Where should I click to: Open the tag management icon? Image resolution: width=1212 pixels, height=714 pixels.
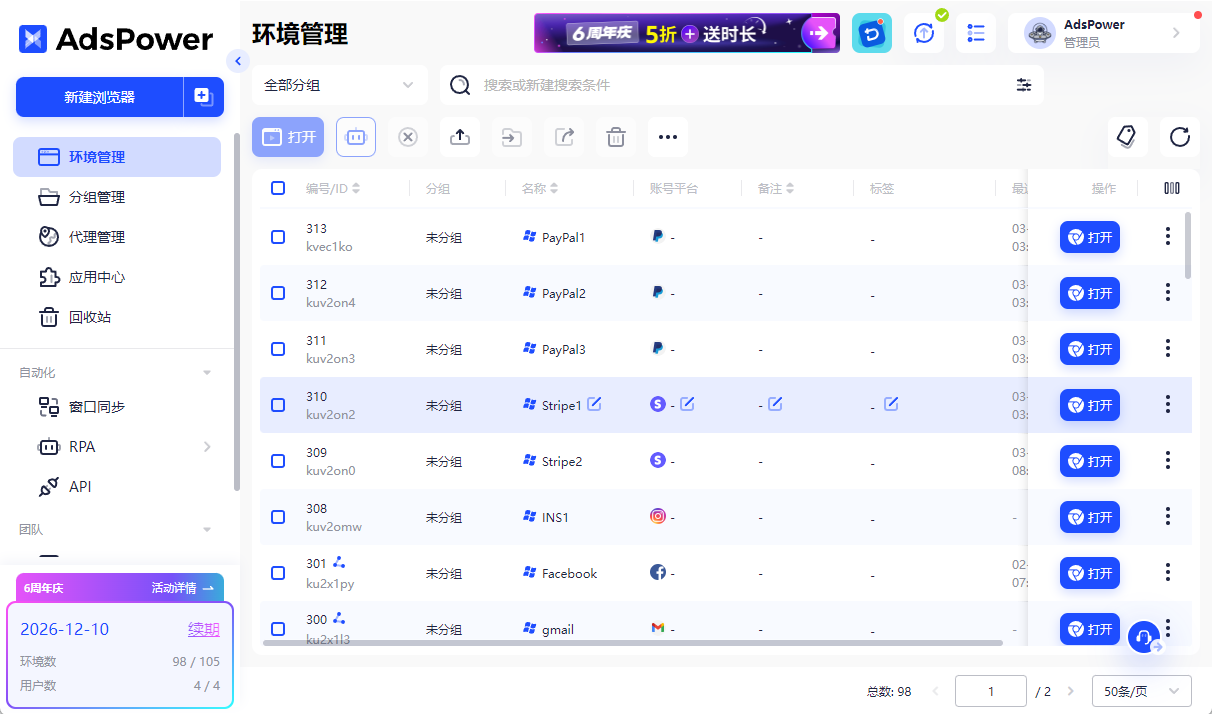(x=1127, y=137)
